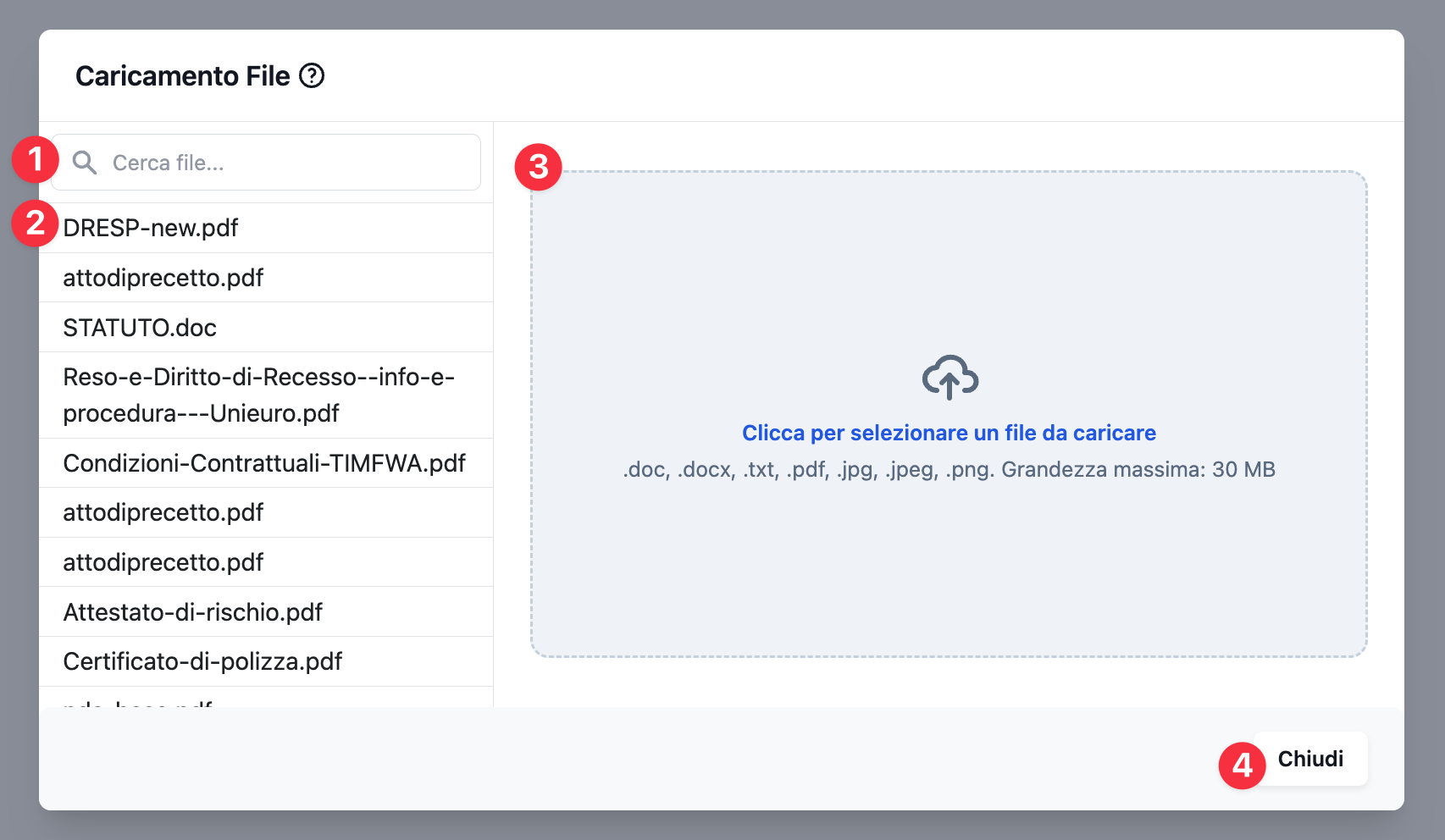Select DRESP-new.pdf from the file list
1445x840 pixels.
coord(151,228)
